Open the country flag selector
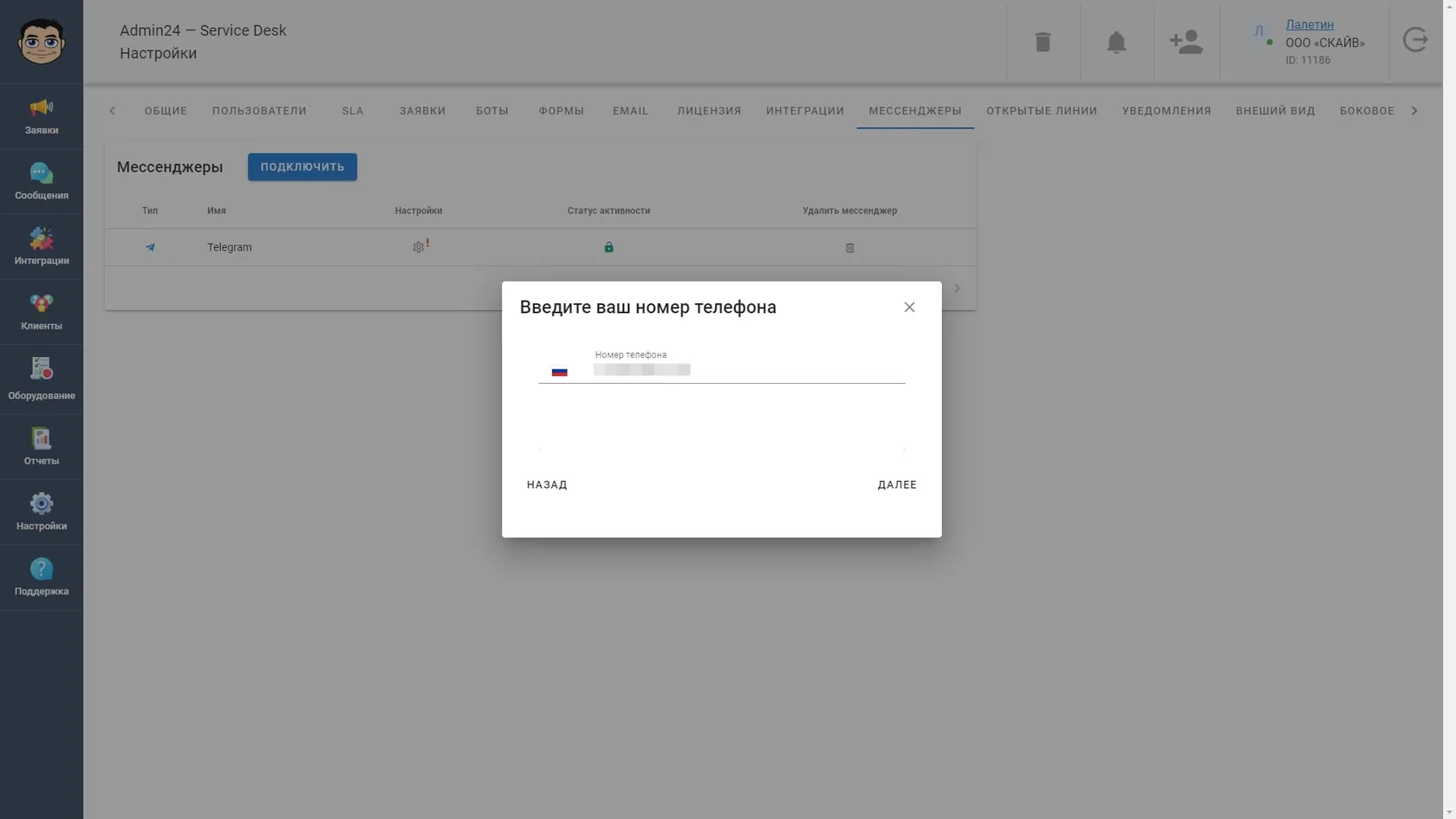Image resolution: width=1456 pixels, height=819 pixels. click(x=560, y=371)
